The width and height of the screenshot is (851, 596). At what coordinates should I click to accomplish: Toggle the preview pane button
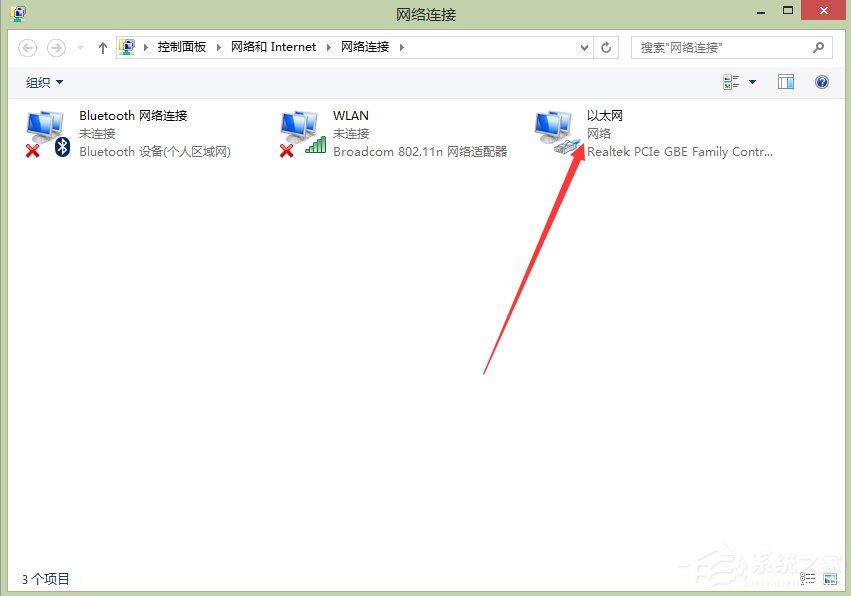click(785, 82)
